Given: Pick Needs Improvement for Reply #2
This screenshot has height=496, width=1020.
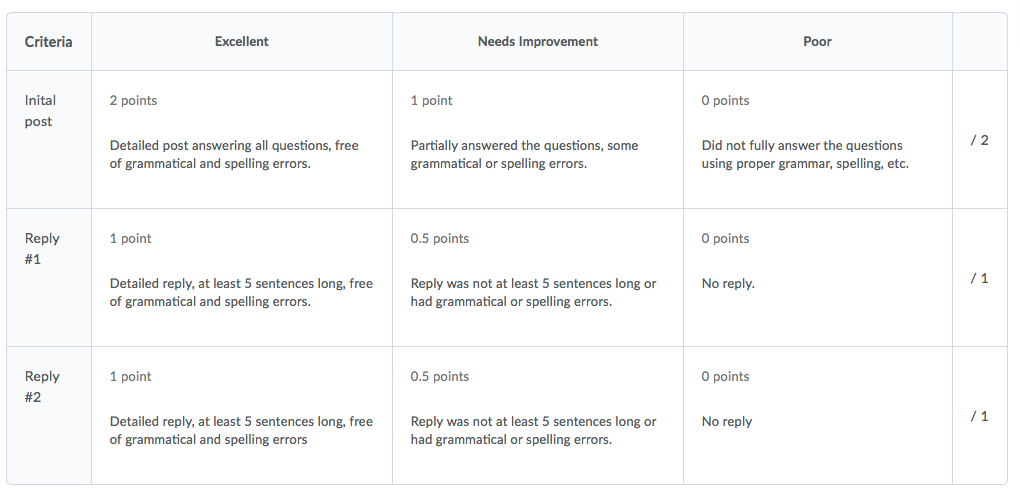Looking at the screenshot, I should (x=537, y=415).
